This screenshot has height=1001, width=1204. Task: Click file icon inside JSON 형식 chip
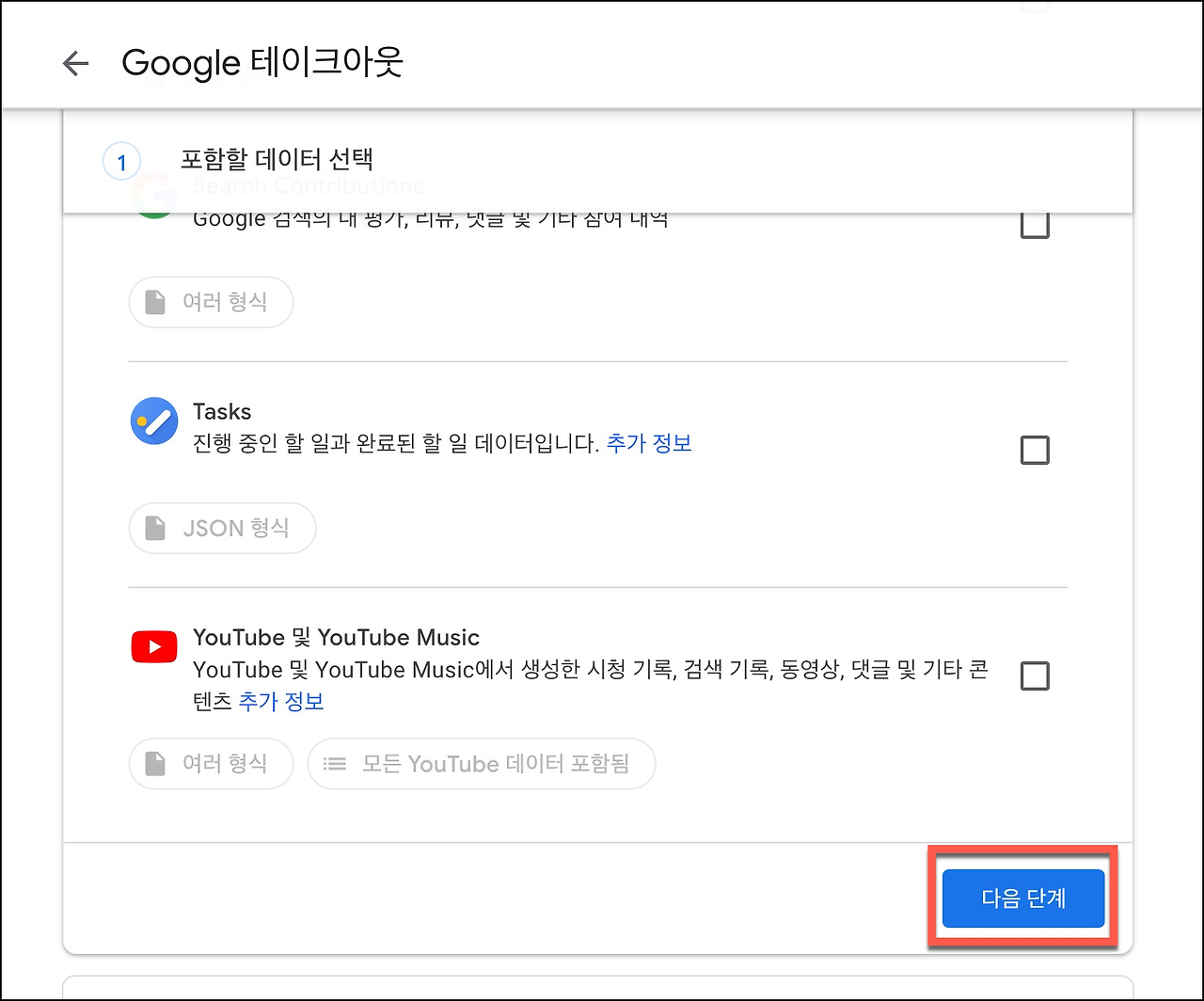click(155, 529)
